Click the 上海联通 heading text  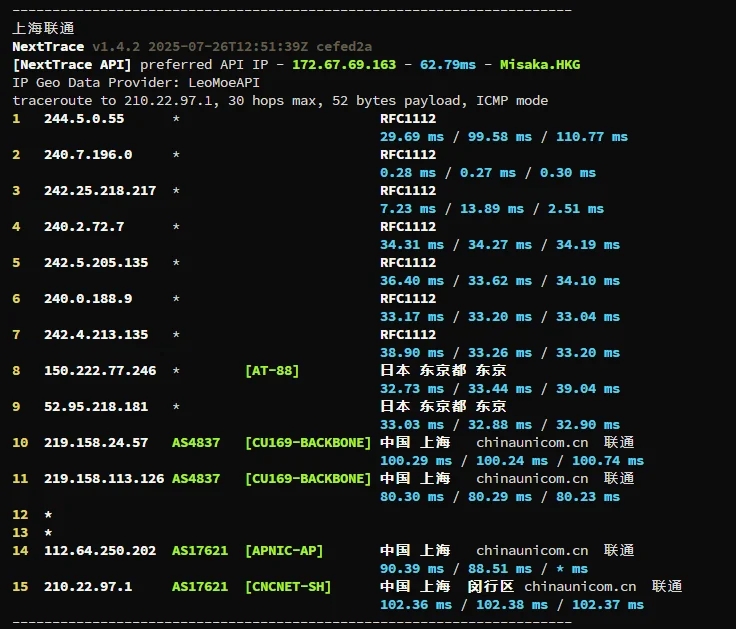(x=43, y=29)
